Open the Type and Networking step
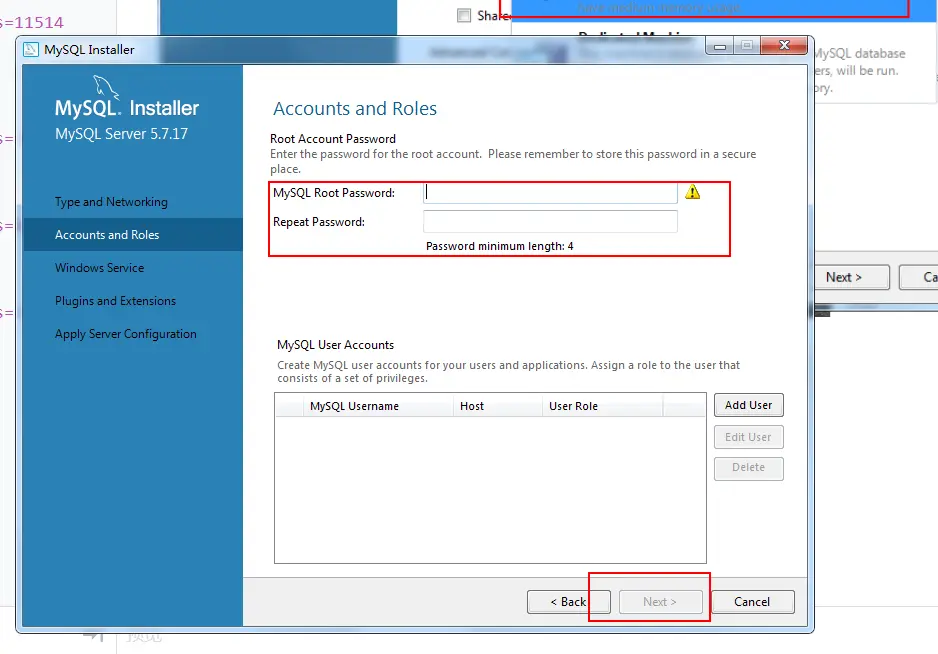The width and height of the screenshot is (938, 654). 111,202
